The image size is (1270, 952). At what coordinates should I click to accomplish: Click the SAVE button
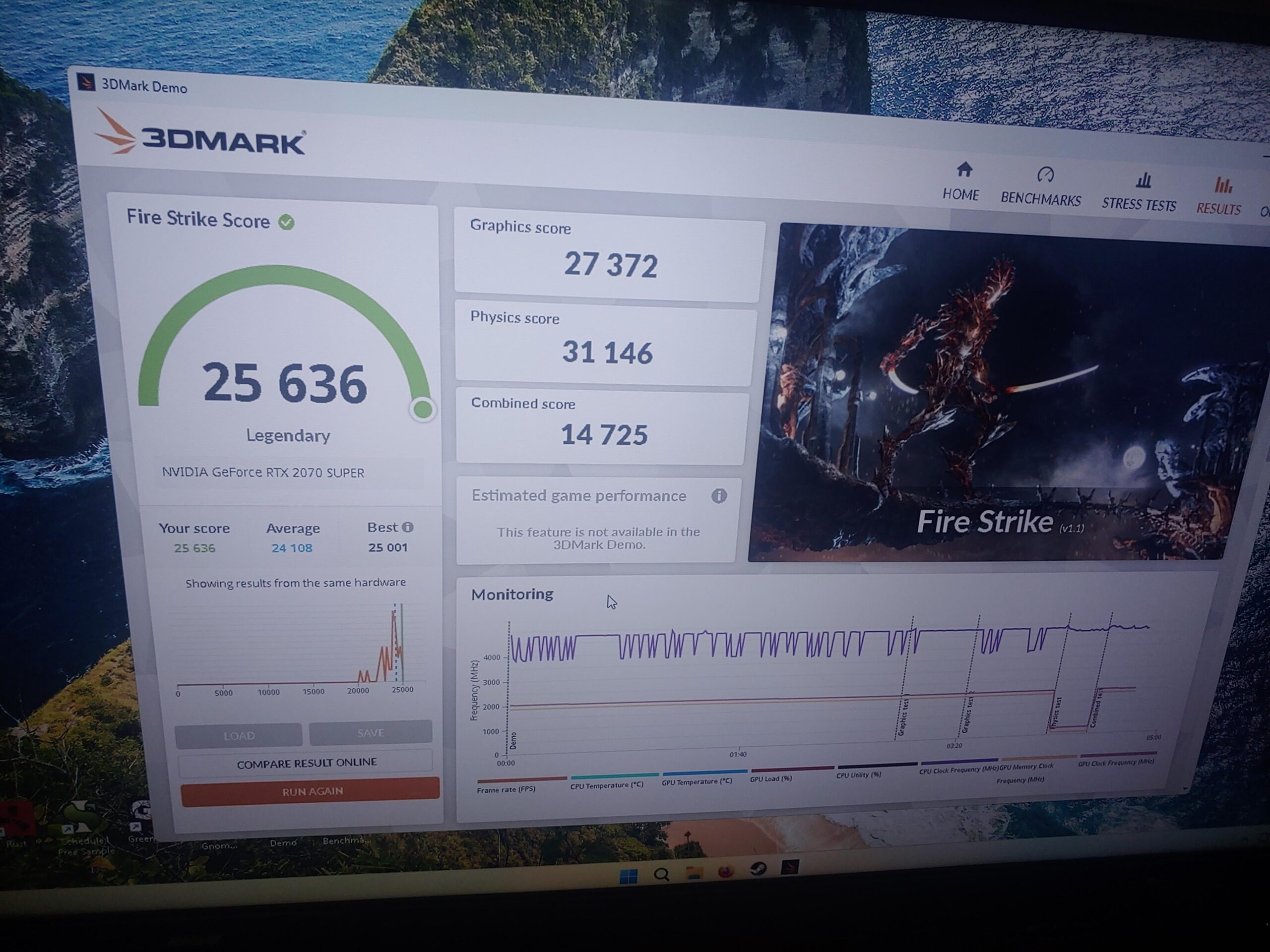[x=370, y=733]
